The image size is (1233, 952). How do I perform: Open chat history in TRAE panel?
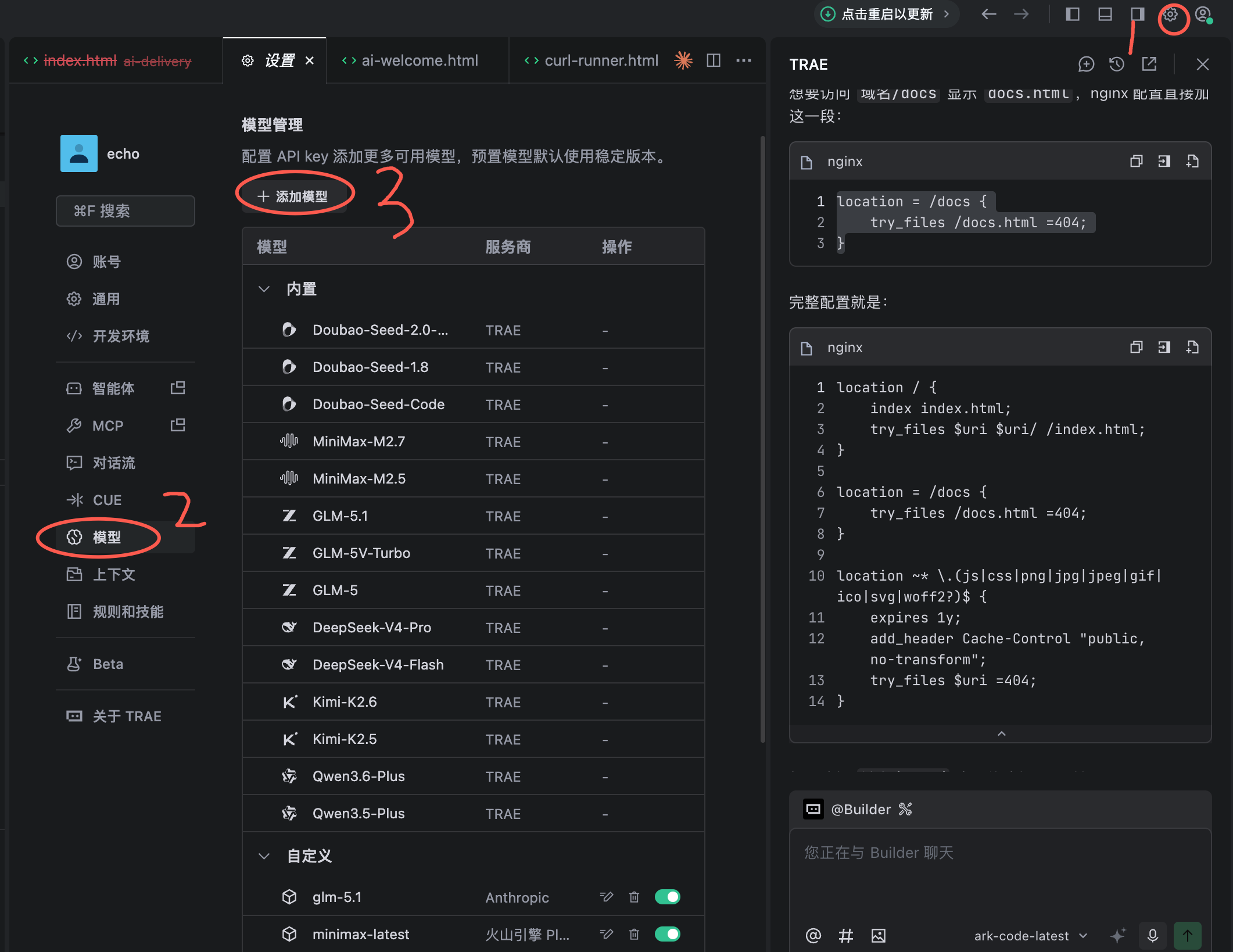[1117, 64]
